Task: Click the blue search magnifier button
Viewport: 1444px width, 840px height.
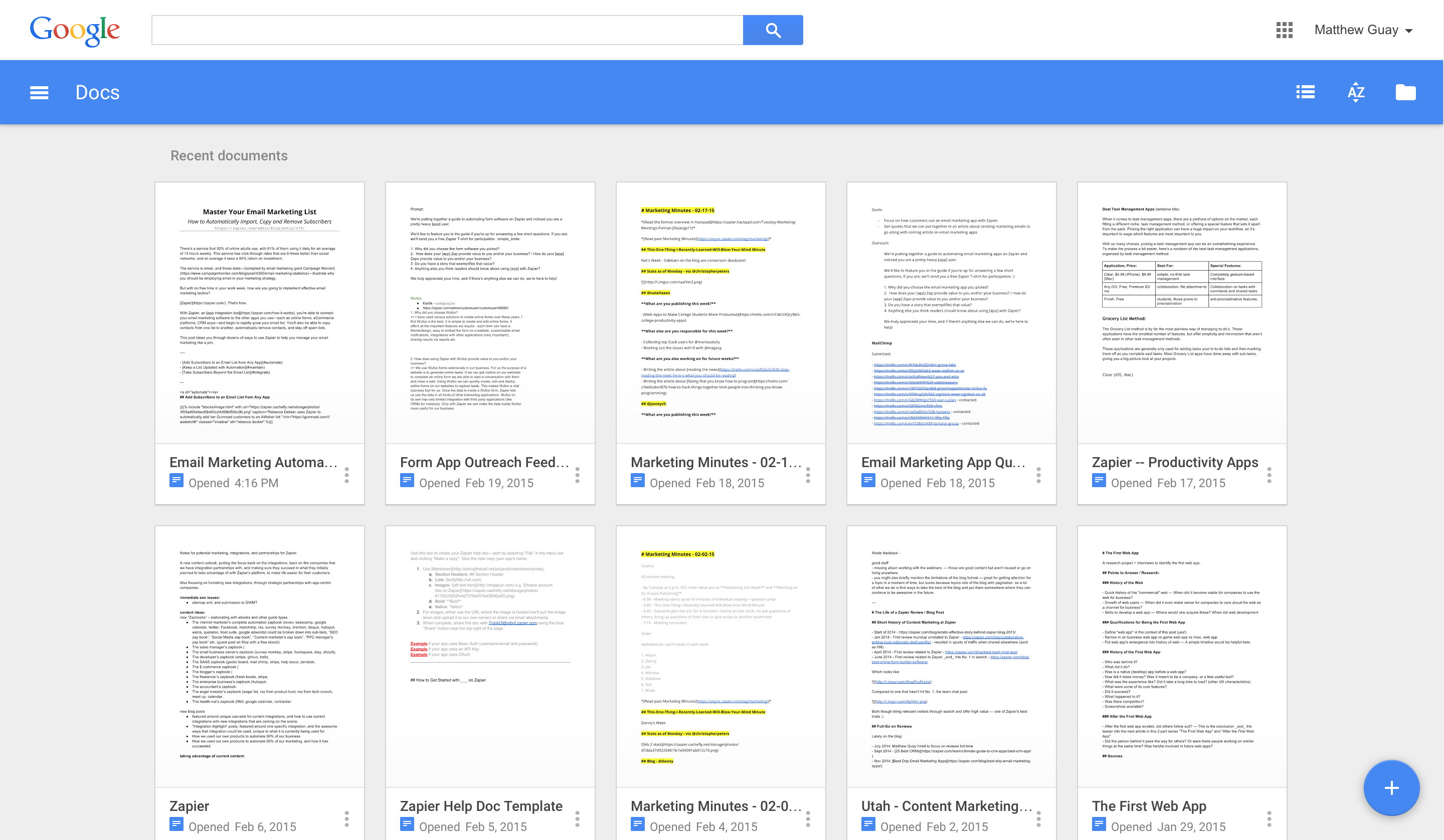Action: [773, 30]
